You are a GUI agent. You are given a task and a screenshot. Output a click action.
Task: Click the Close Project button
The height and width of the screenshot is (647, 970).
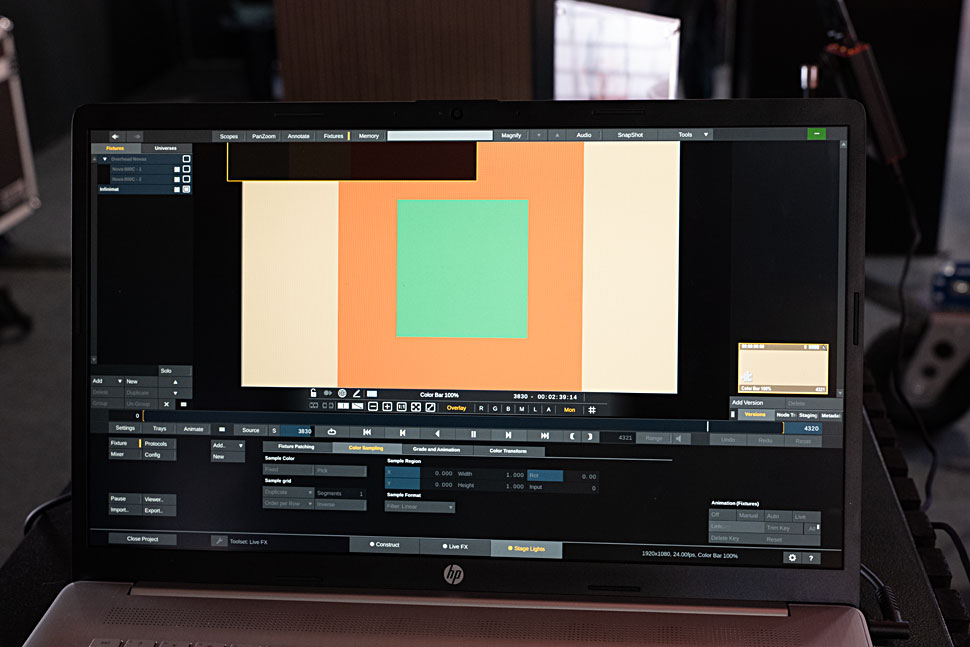(x=142, y=539)
